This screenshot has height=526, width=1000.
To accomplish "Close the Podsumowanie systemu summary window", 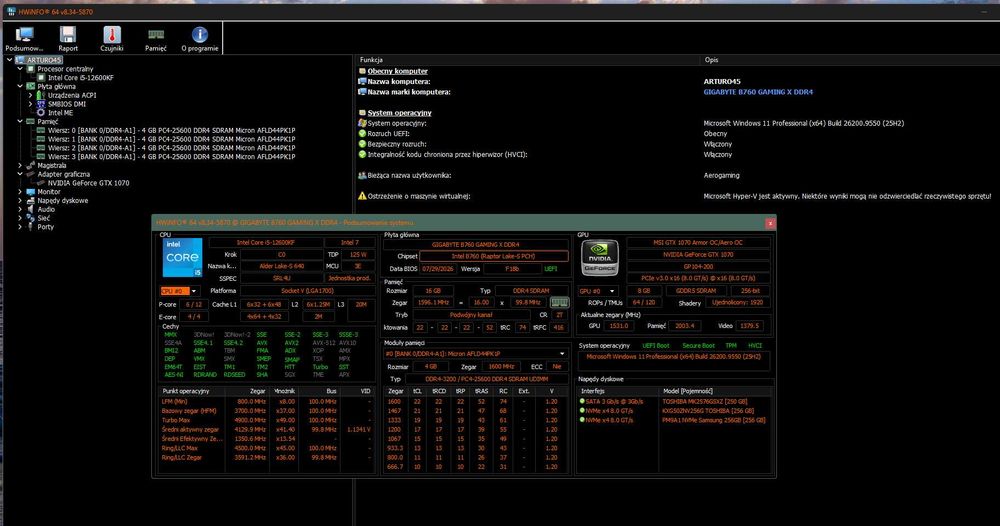I will coord(770,223).
